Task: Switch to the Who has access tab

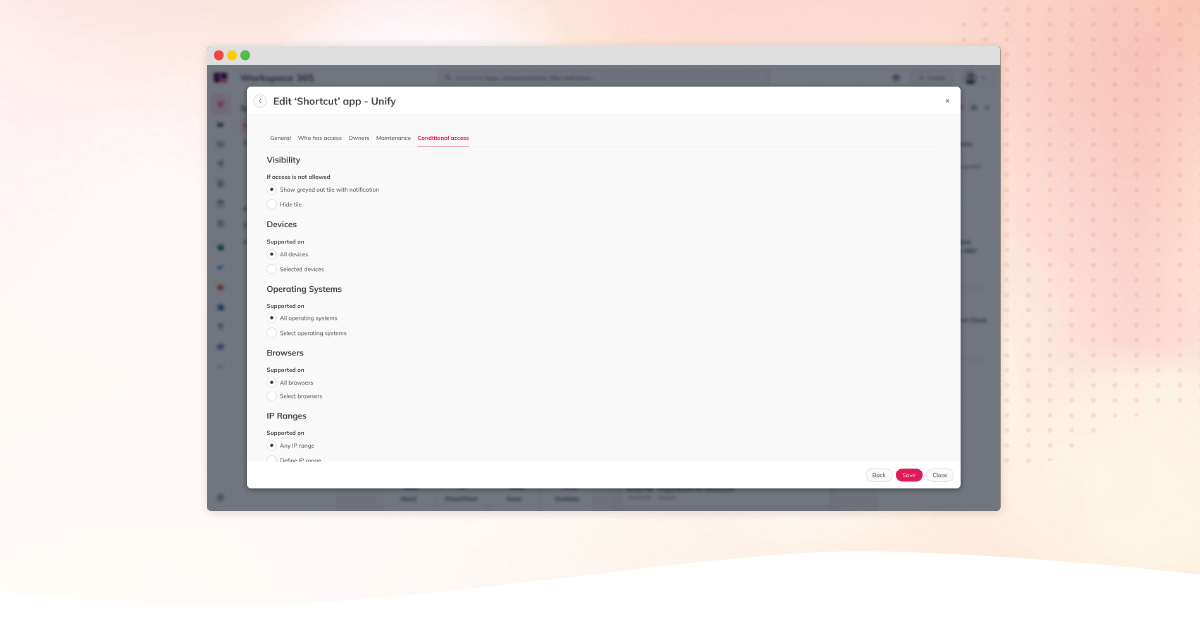Action: (319, 138)
